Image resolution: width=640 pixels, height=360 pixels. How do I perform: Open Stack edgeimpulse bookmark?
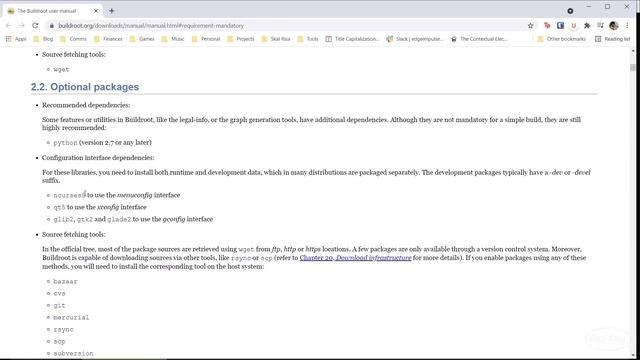415,39
